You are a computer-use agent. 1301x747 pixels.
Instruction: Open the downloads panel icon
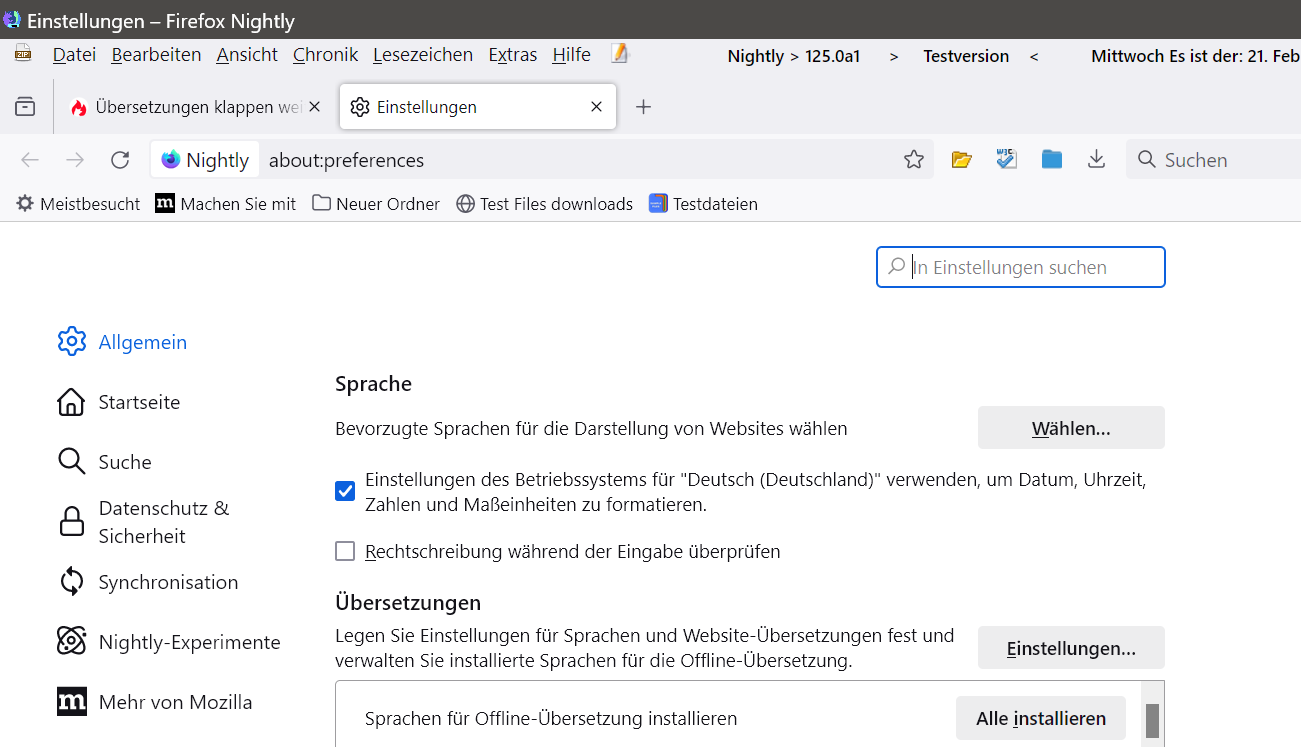pyautogui.click(x=1096, y=160)
